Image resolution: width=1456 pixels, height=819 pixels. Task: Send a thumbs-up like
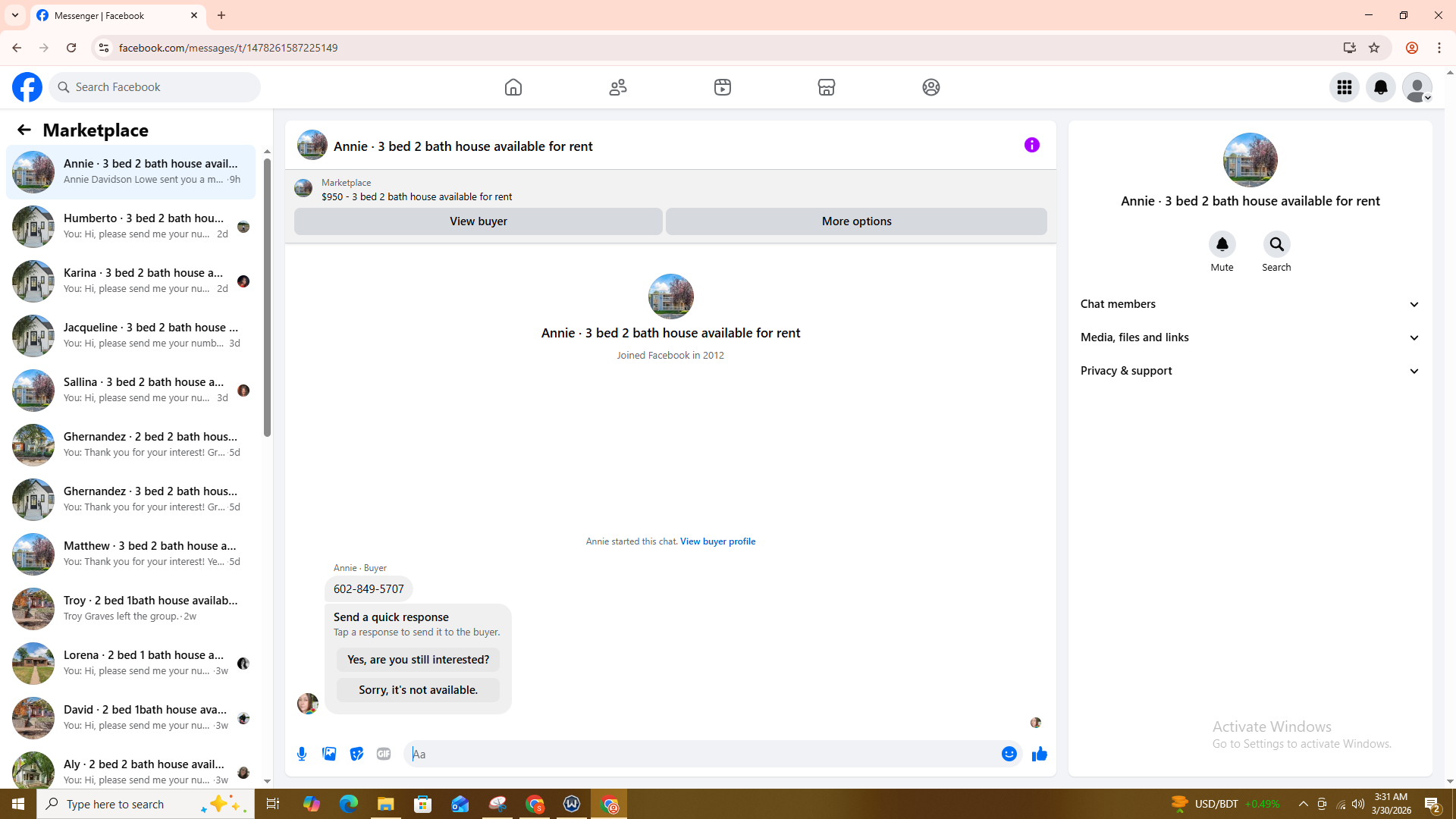point(1039,754)
